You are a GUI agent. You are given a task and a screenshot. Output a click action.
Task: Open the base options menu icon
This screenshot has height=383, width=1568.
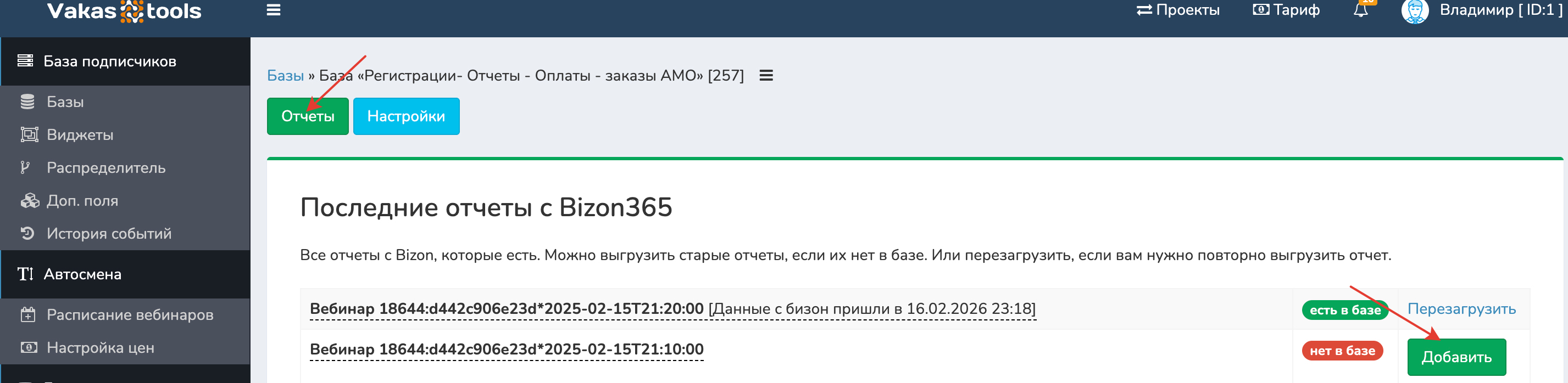(x=766, y=75)
